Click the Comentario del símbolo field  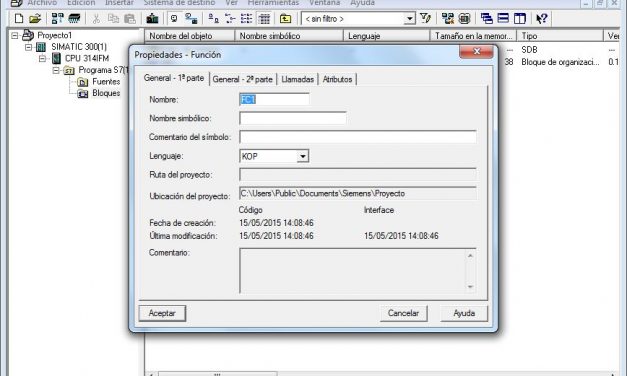(358, 137)
